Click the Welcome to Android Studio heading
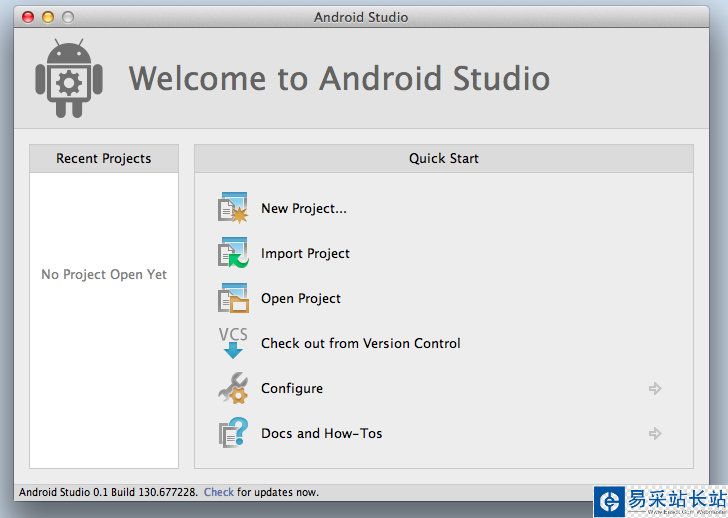728x518 pixels. coord(339,78)
